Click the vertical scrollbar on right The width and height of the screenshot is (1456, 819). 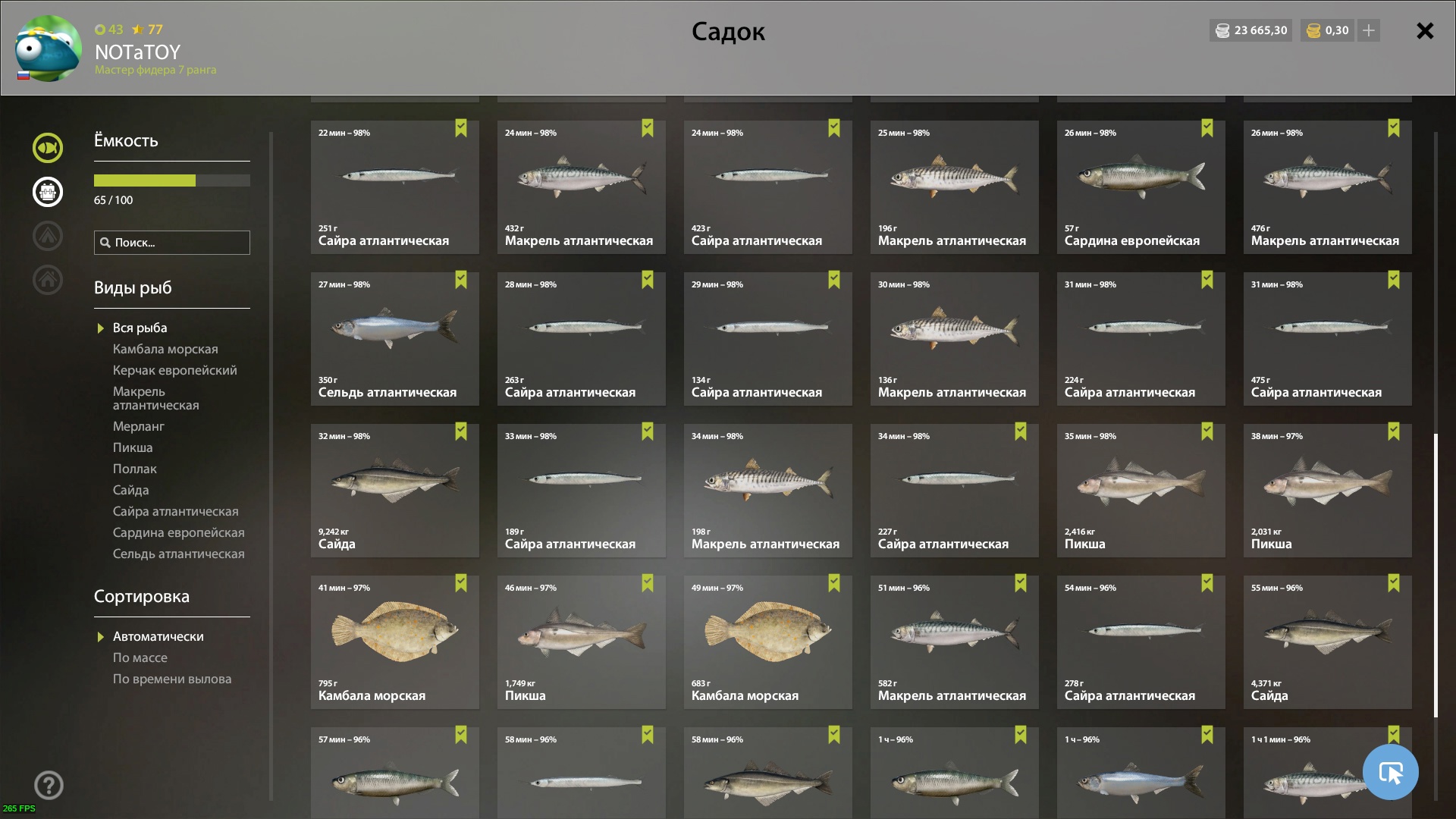click(1436, 576)
